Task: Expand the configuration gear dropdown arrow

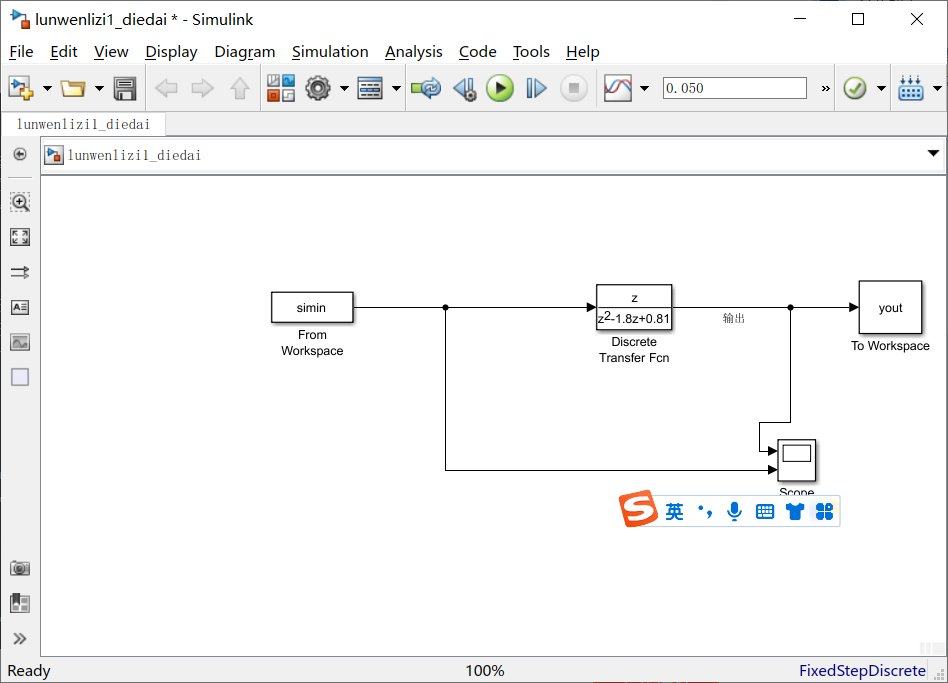Action: point(344,88)
